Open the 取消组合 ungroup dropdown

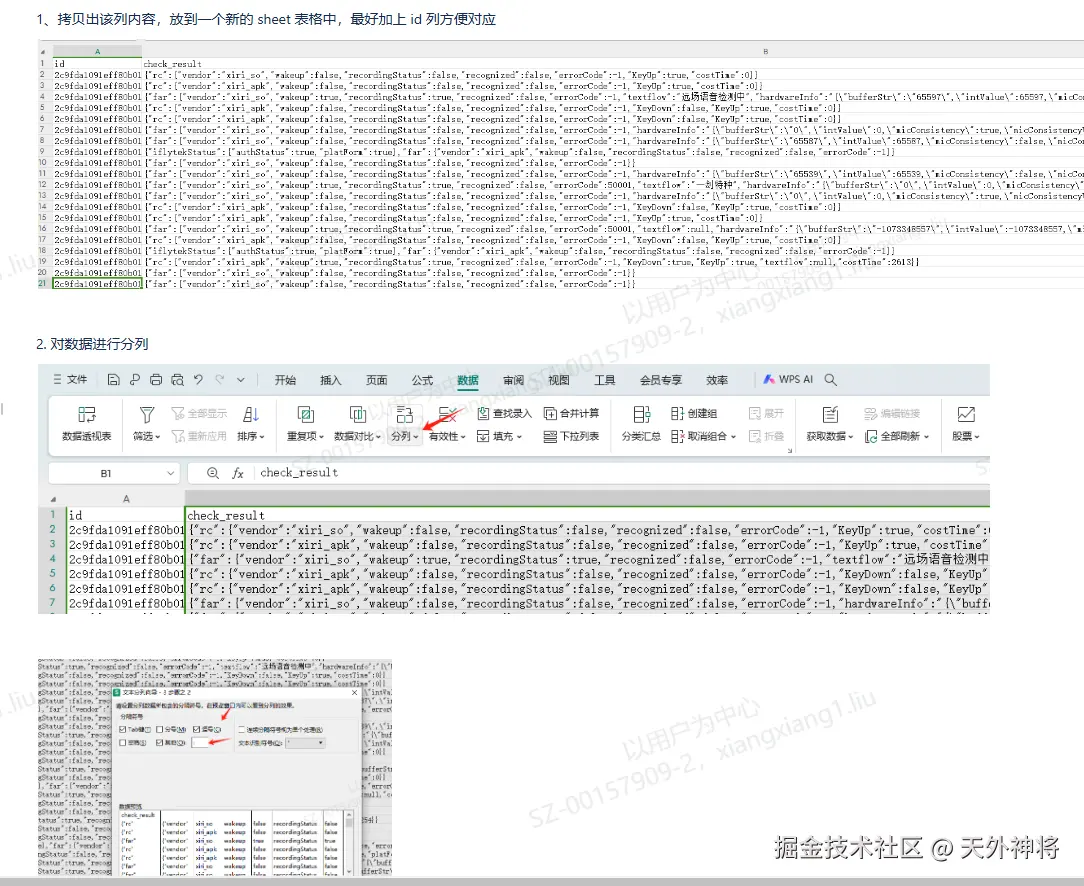pos(704,436)
